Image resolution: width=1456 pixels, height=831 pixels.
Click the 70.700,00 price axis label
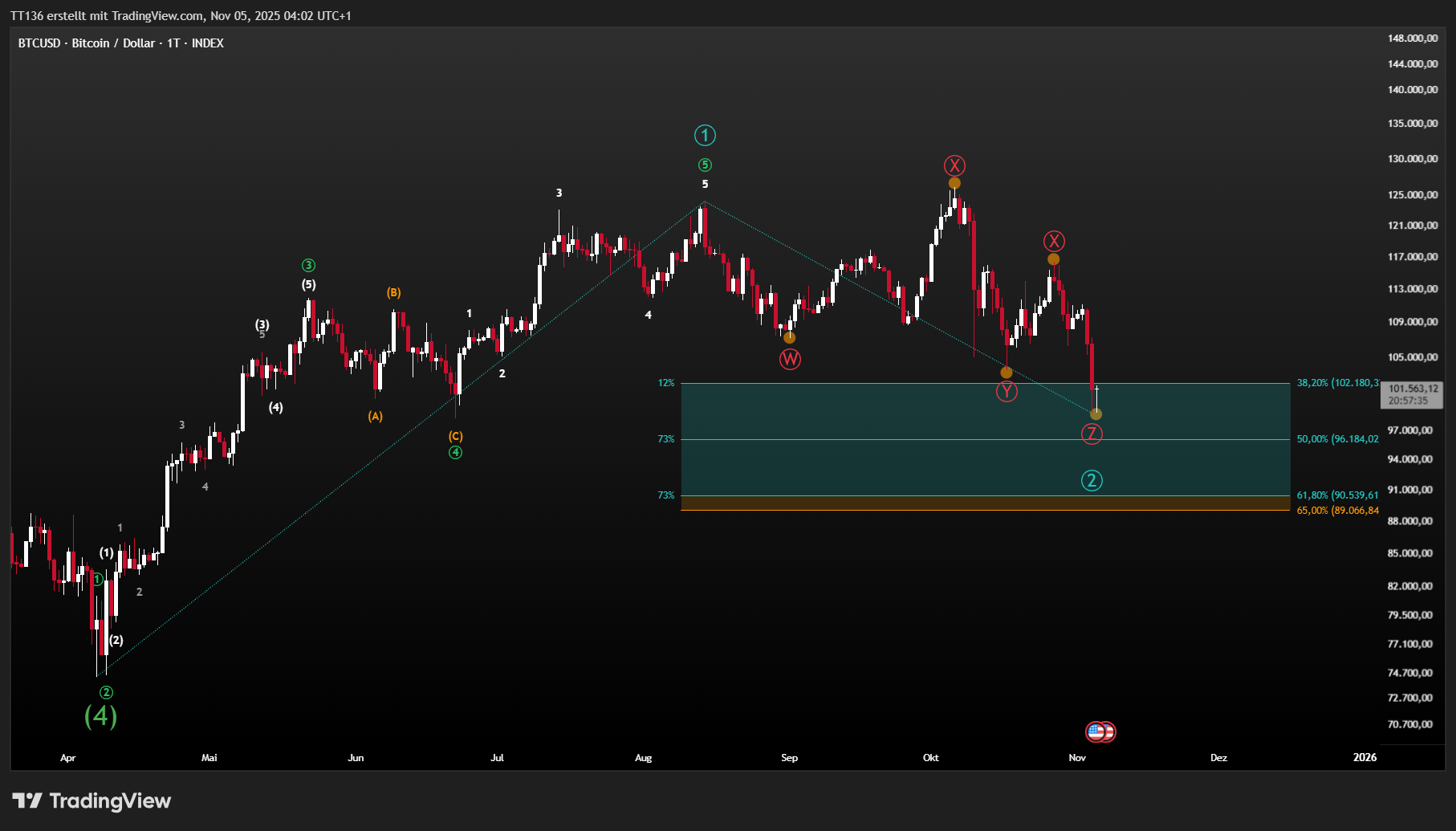pyautogui.click(x=1410, y=723)
